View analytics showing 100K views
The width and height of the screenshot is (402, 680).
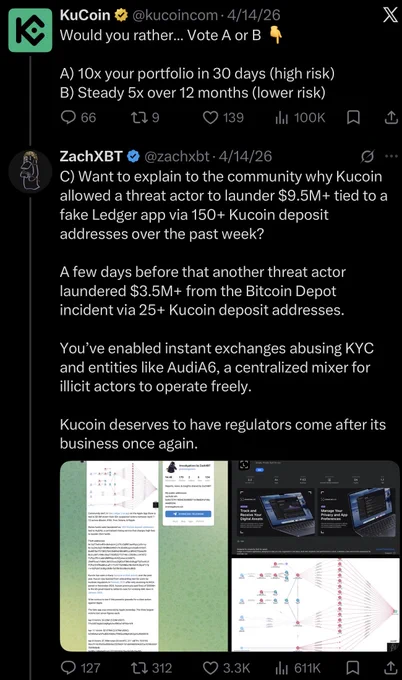[300, 118]
